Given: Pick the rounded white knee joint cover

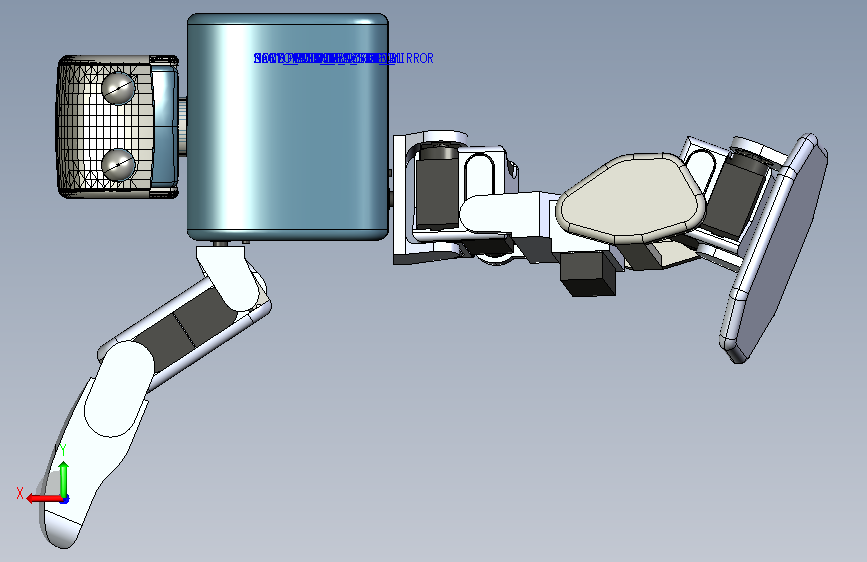Looking at the screenshot, I should [x=118, y=389].
